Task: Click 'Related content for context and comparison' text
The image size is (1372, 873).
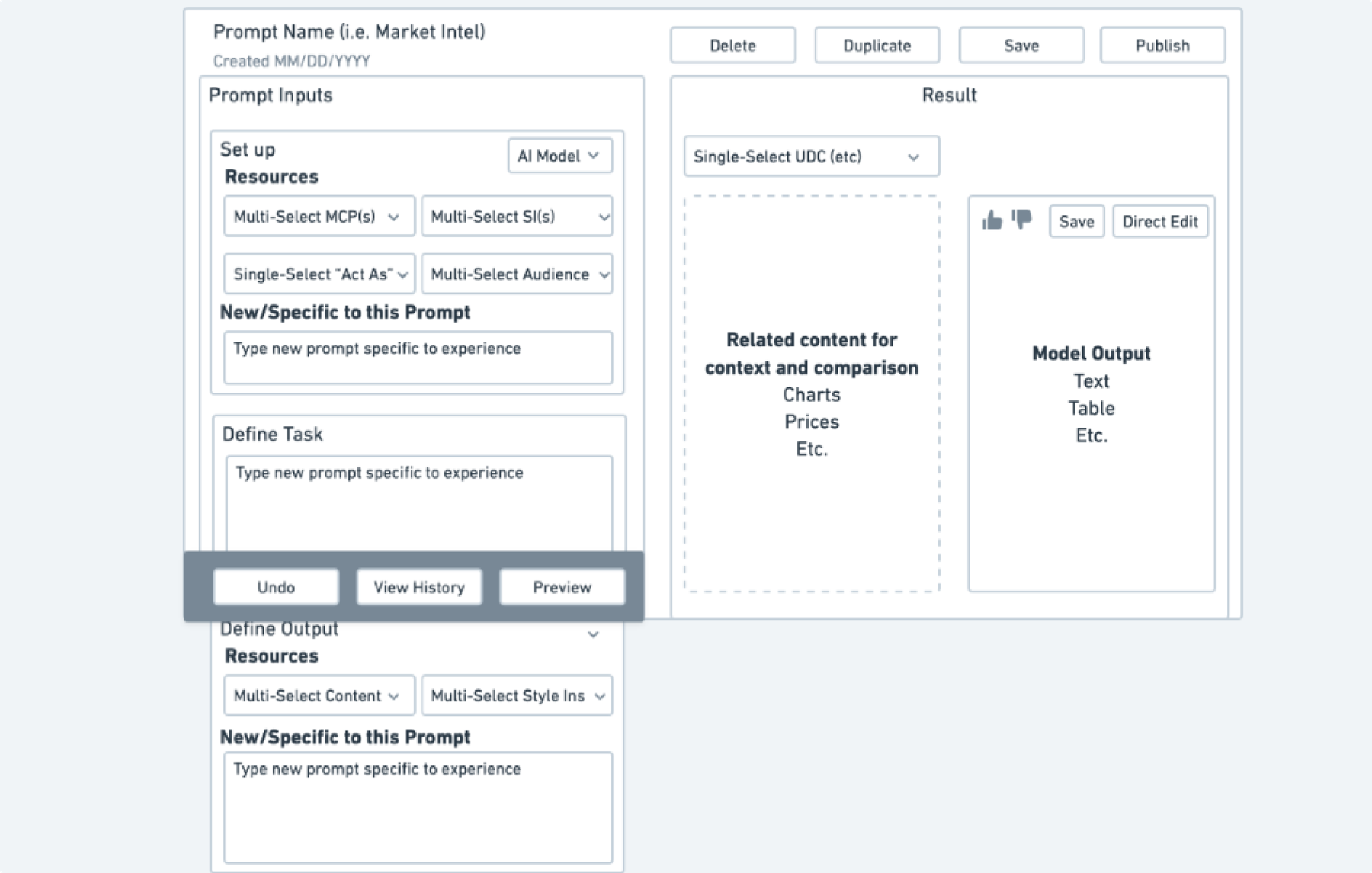Action: [812, 354]
